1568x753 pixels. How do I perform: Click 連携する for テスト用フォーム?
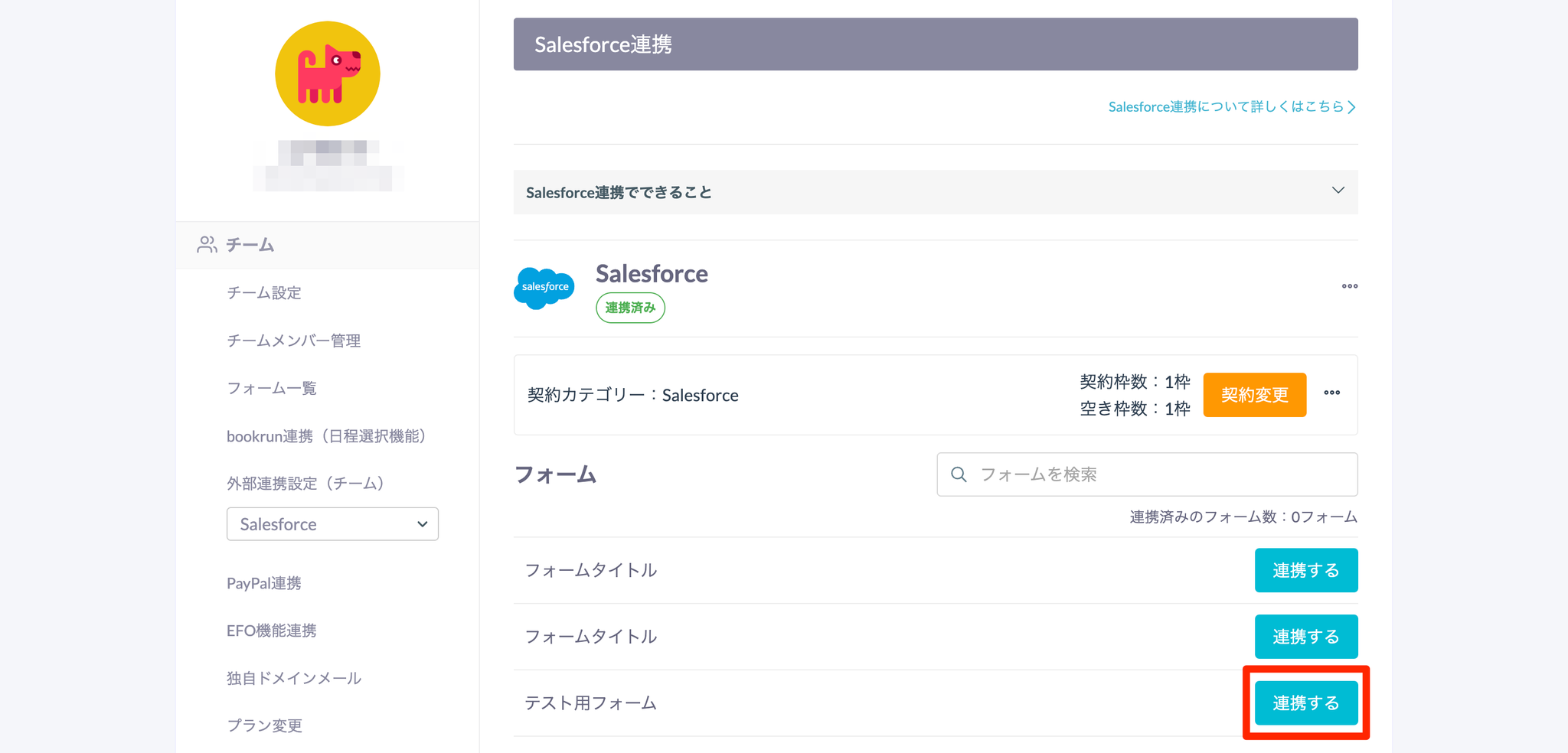pos(1305,703)
